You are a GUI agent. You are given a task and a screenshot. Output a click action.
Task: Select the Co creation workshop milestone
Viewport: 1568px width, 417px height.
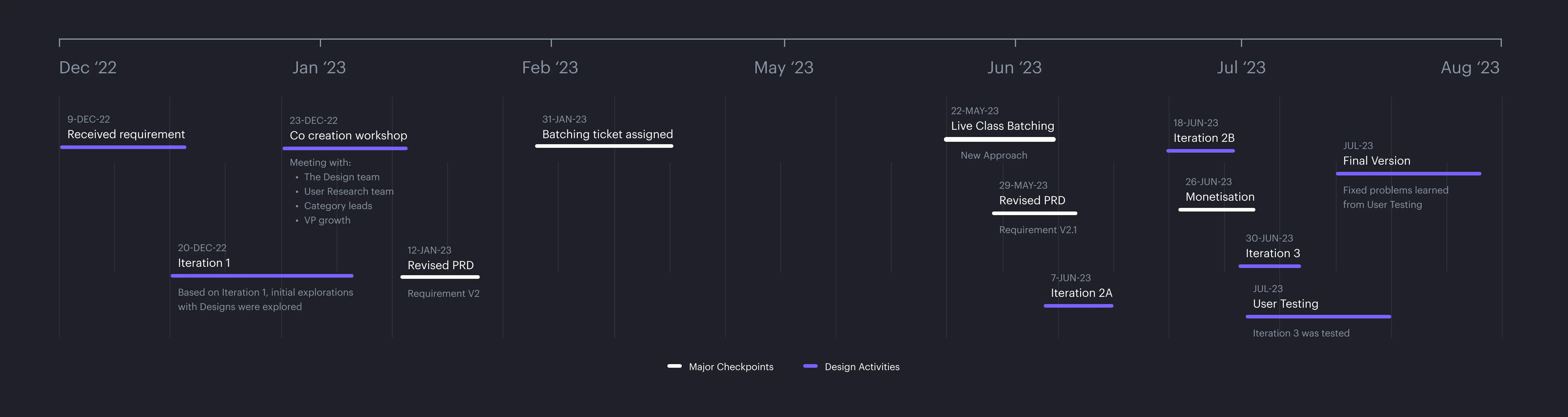point(348,136)
